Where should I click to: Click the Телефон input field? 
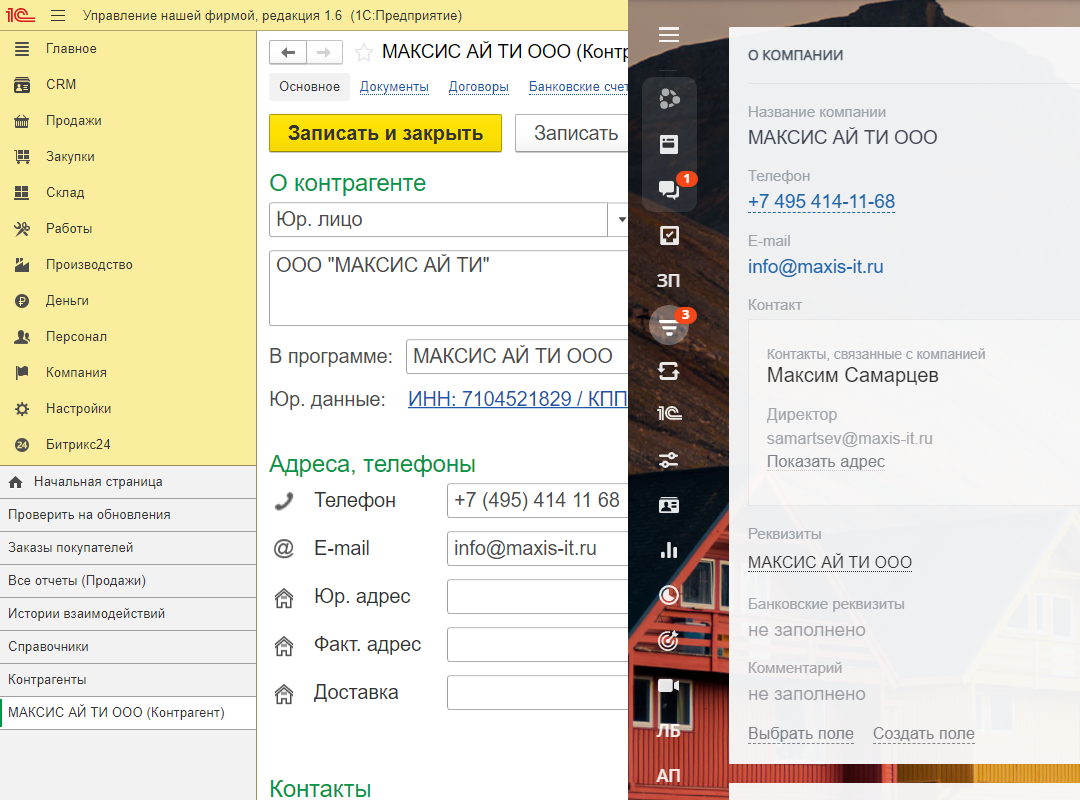[537, 500]
